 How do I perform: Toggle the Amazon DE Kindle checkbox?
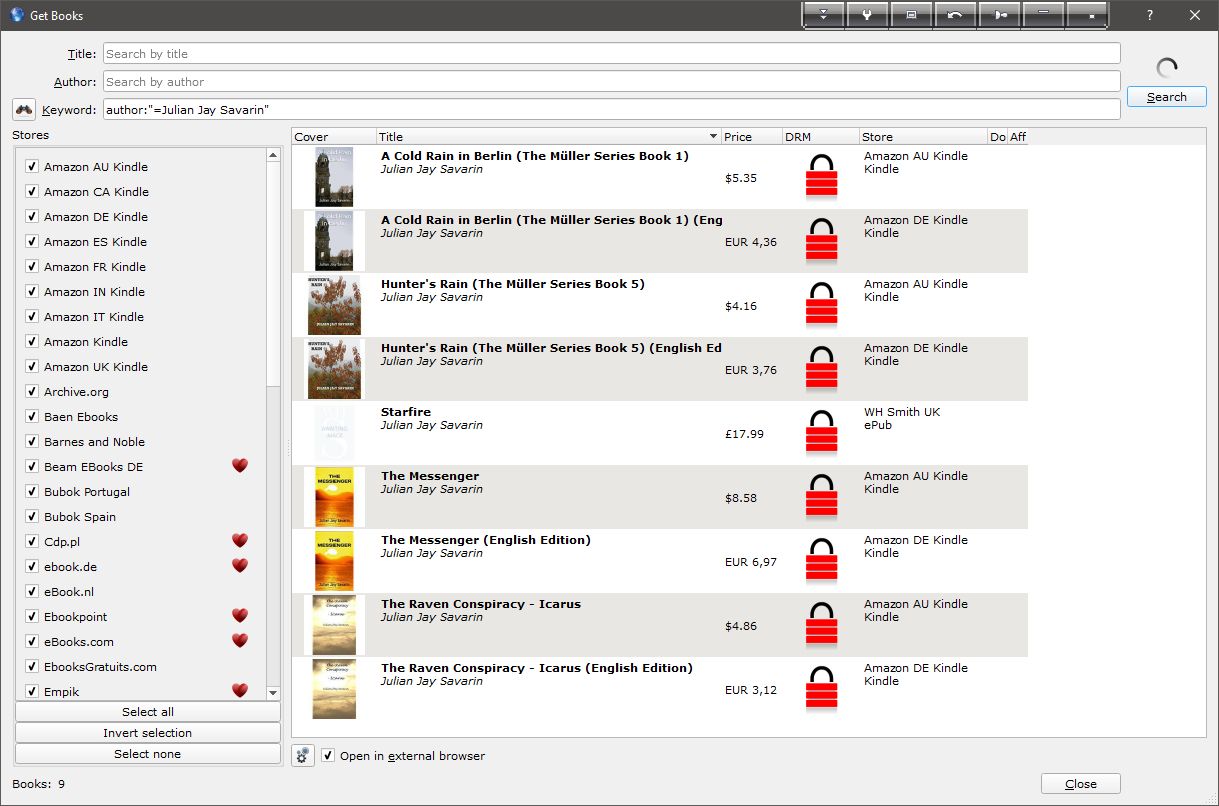tap(32, 216)
